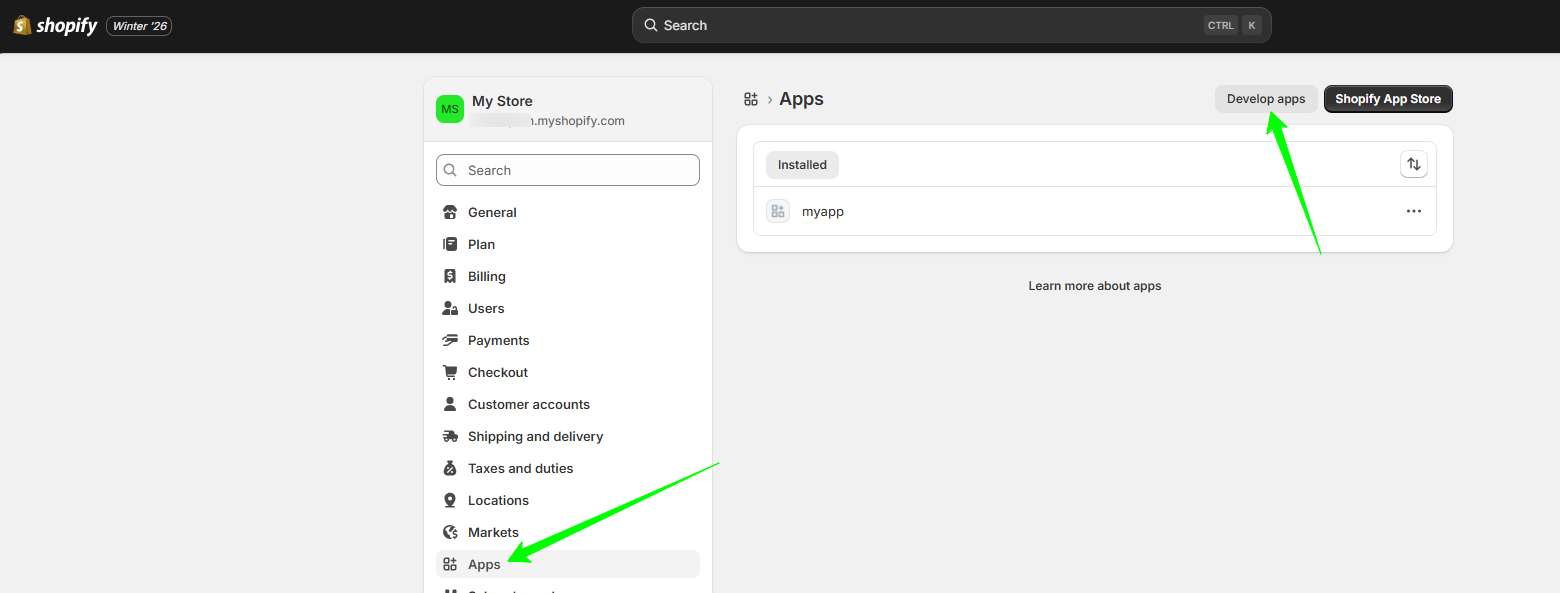The image size is (1560, 593).
Task: Go to Customer accounts settings
Action: click(x=528, y=404)
